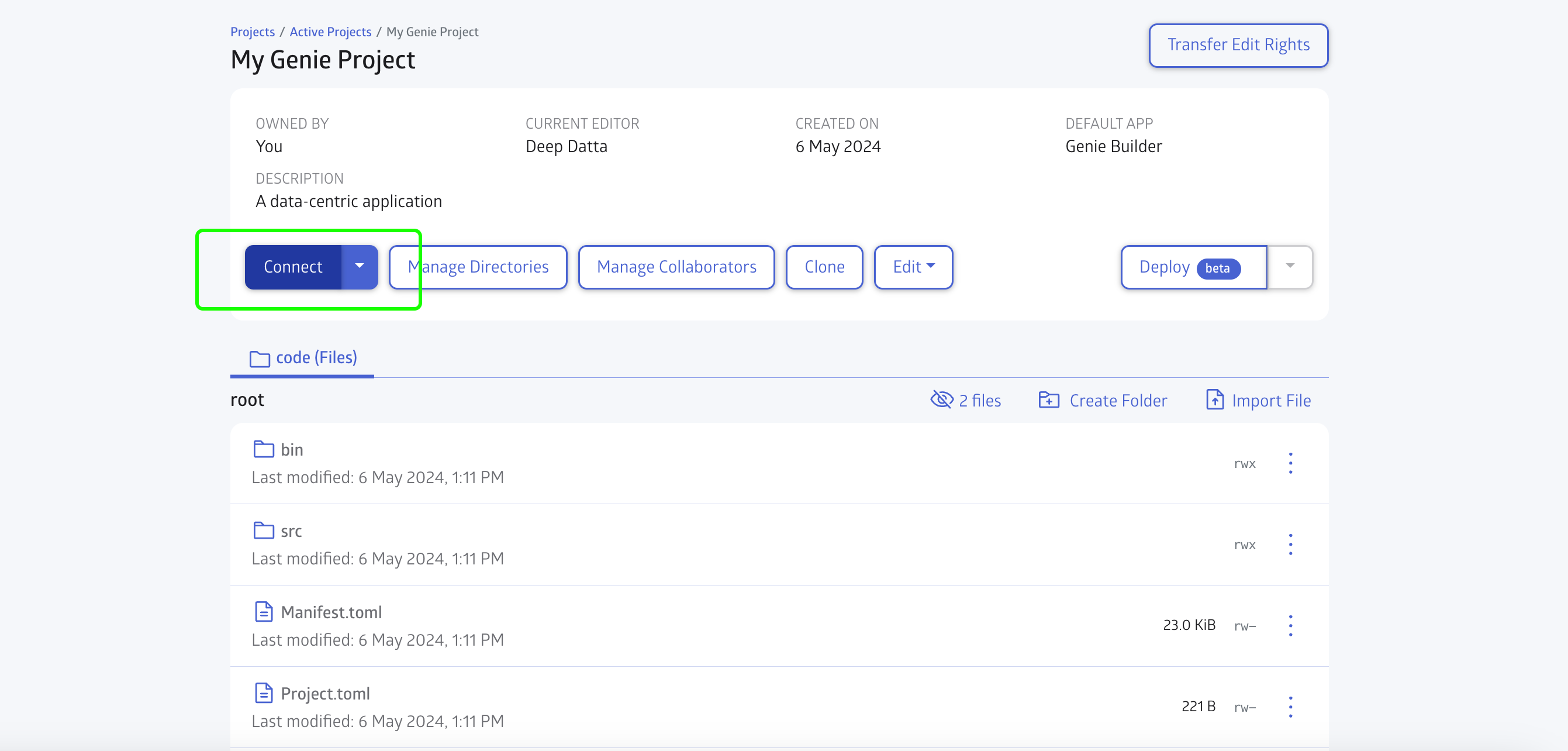This screenshot has height=751, width=1568.
Task: Click Manage Collaborators button
Action: click(676, 266)
